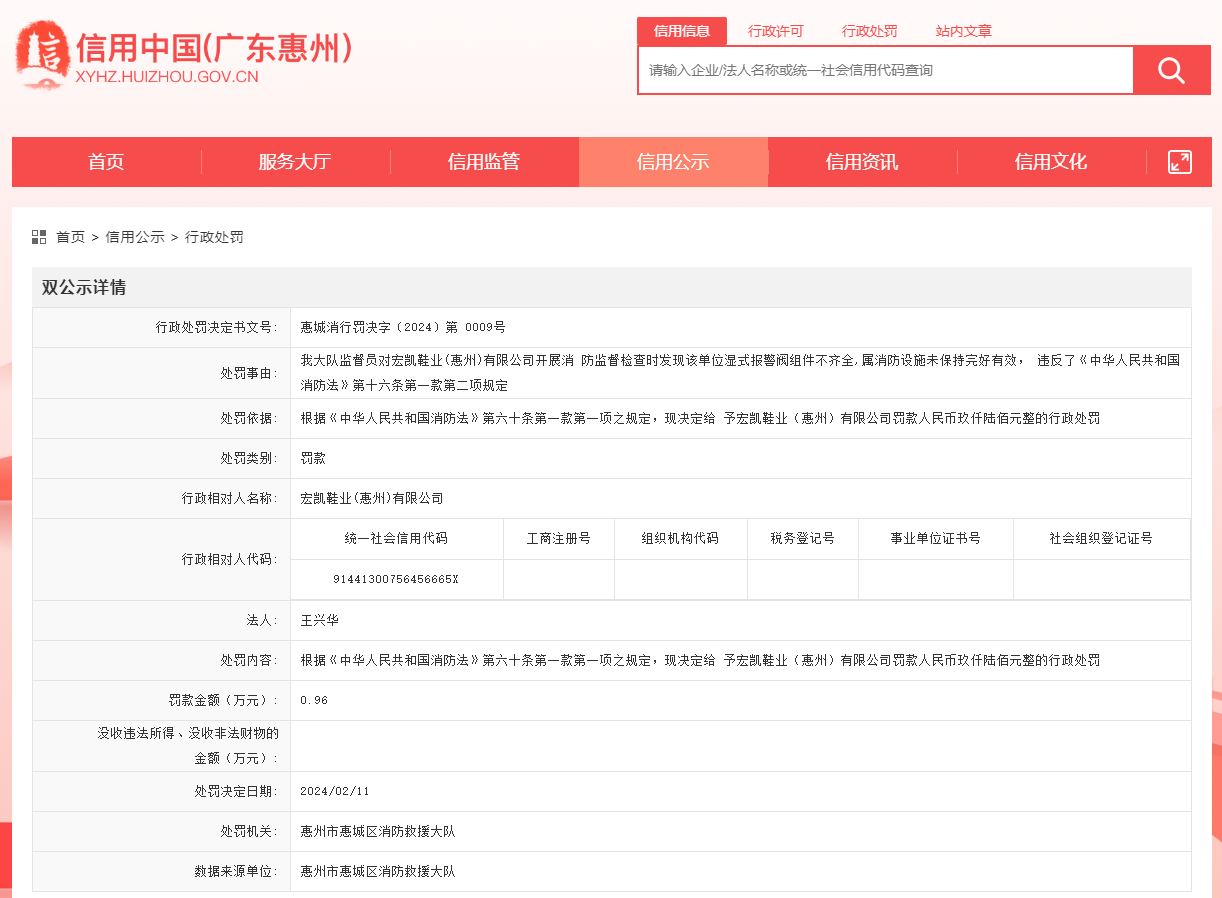Click the site title 信用中国(广东惠州)
Viewport: 1222px width, 898px height.
point(214,47)
